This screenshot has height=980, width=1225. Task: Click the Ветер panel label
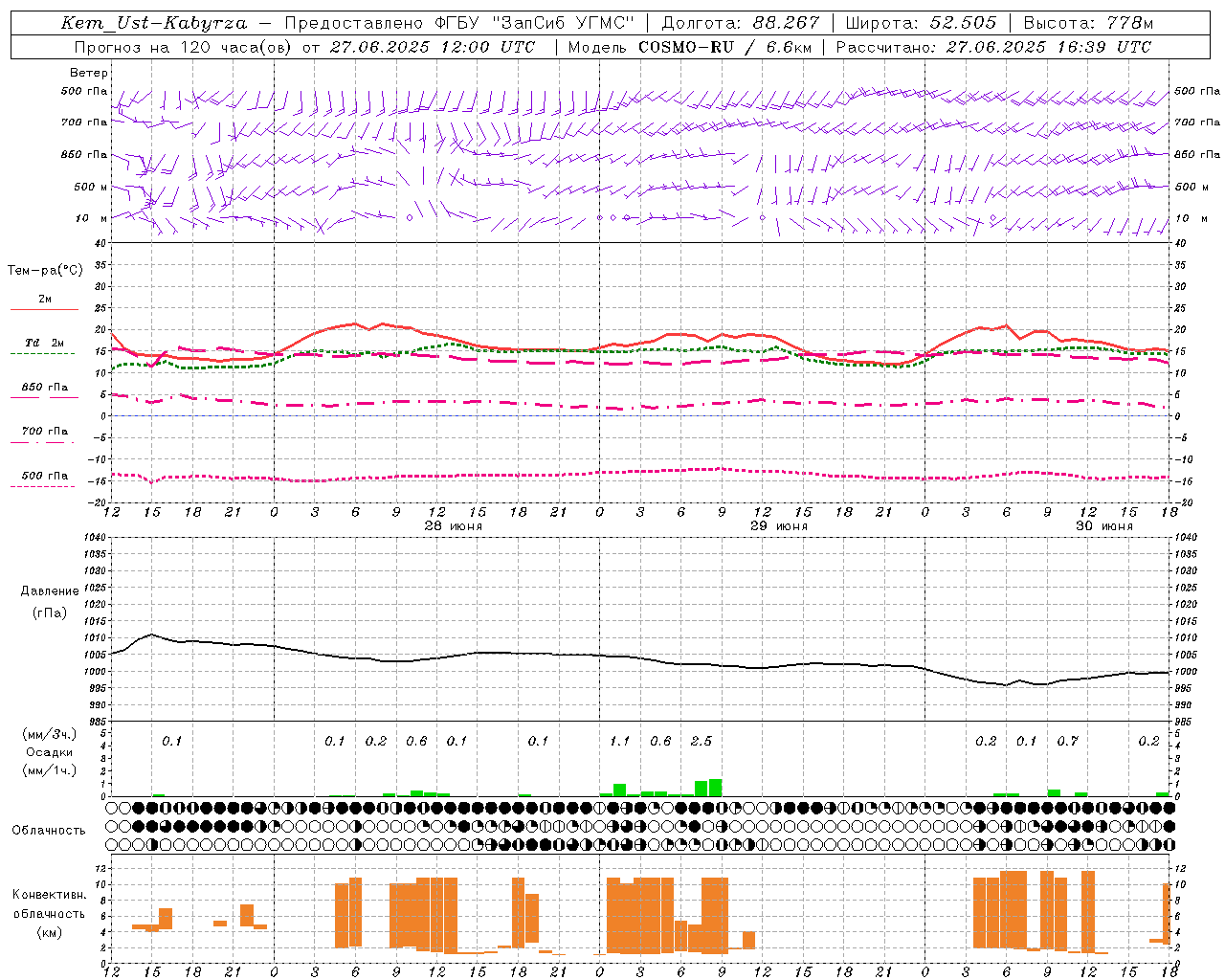pos(89,73)
